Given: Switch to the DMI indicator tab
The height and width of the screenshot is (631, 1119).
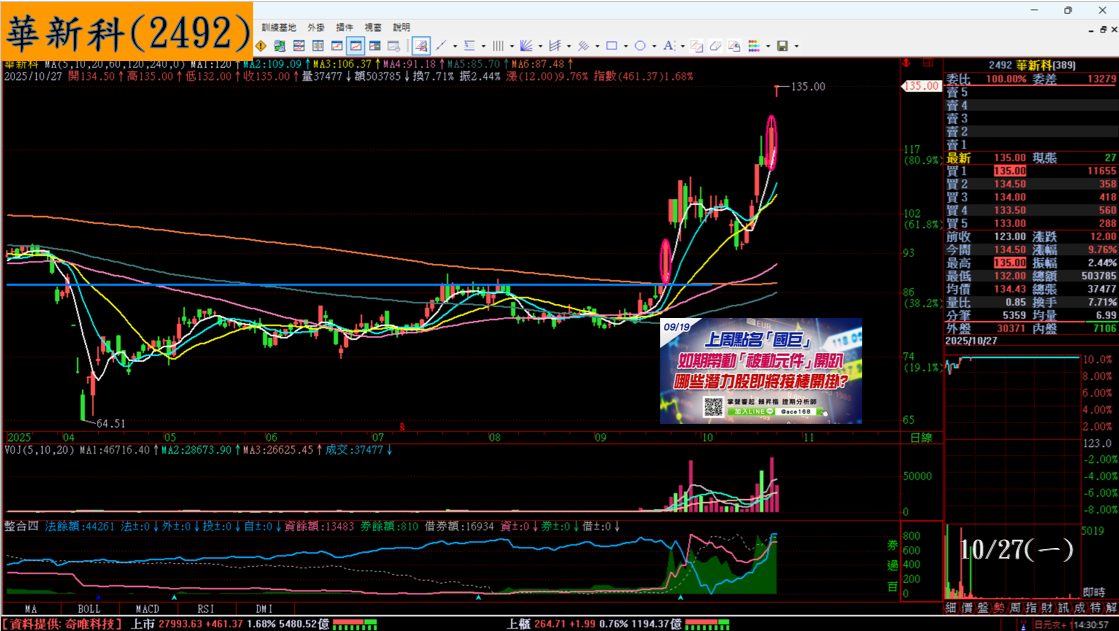Looking at the screenshot, I should (x=264, y=609).
